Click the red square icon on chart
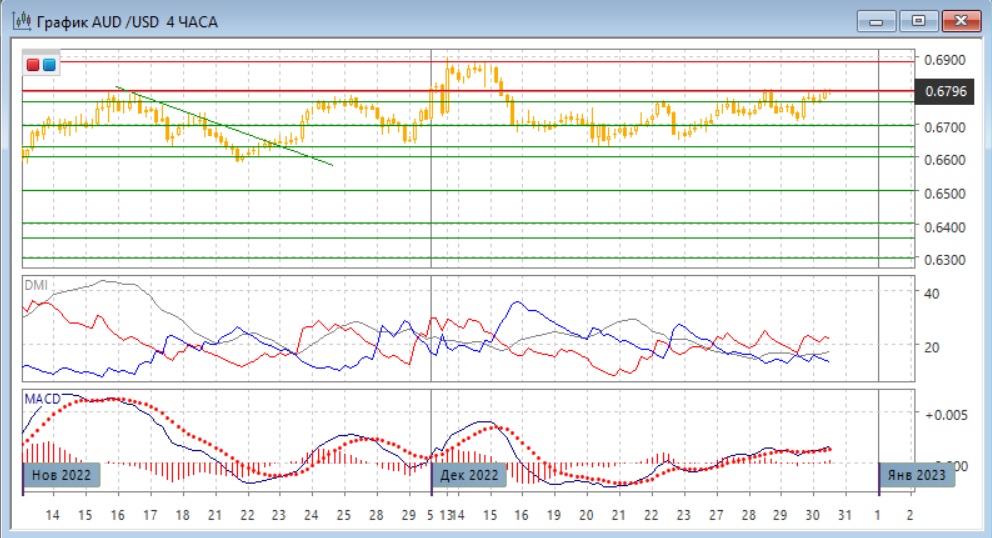The width and height of the screenshot is (992, 538). point(34,65)
